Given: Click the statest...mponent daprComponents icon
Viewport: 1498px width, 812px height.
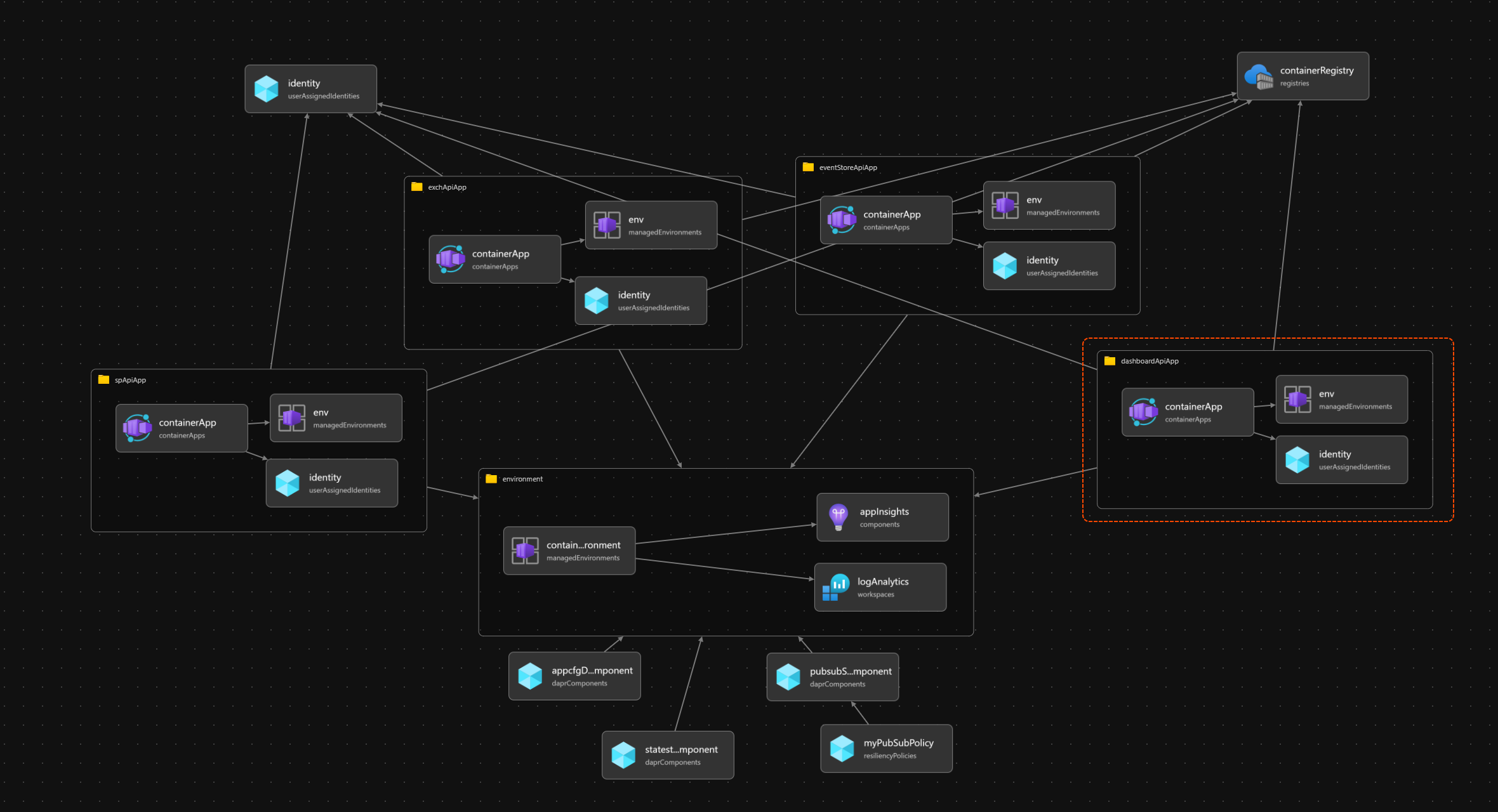Looking at the screenshot, I should click(x=623, y=755).
